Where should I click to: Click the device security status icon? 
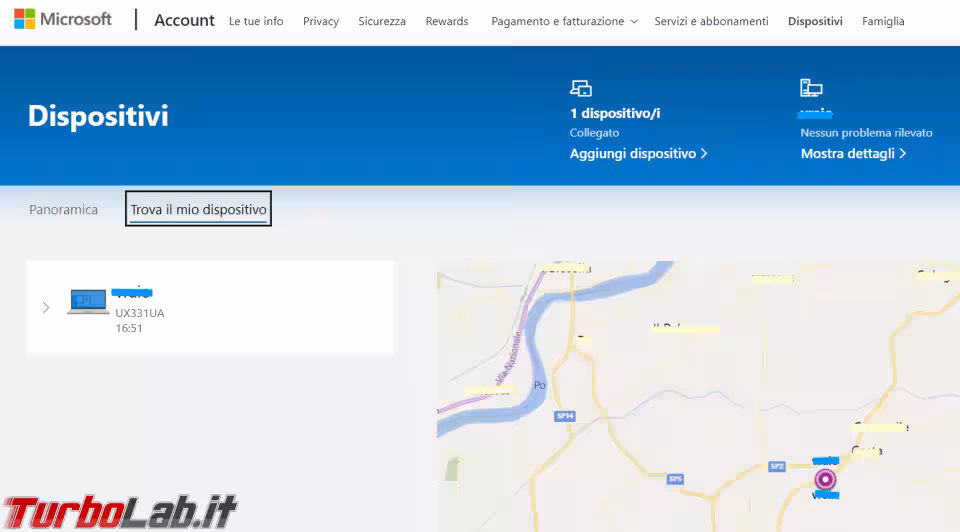tap(811, 88)
